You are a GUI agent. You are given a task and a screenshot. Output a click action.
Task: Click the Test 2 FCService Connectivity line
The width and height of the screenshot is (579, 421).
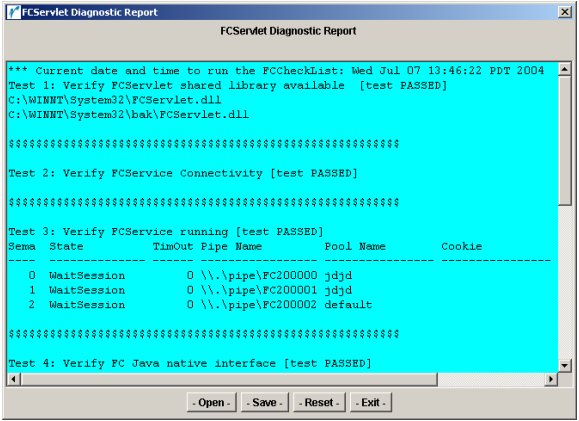pos(183,173)
